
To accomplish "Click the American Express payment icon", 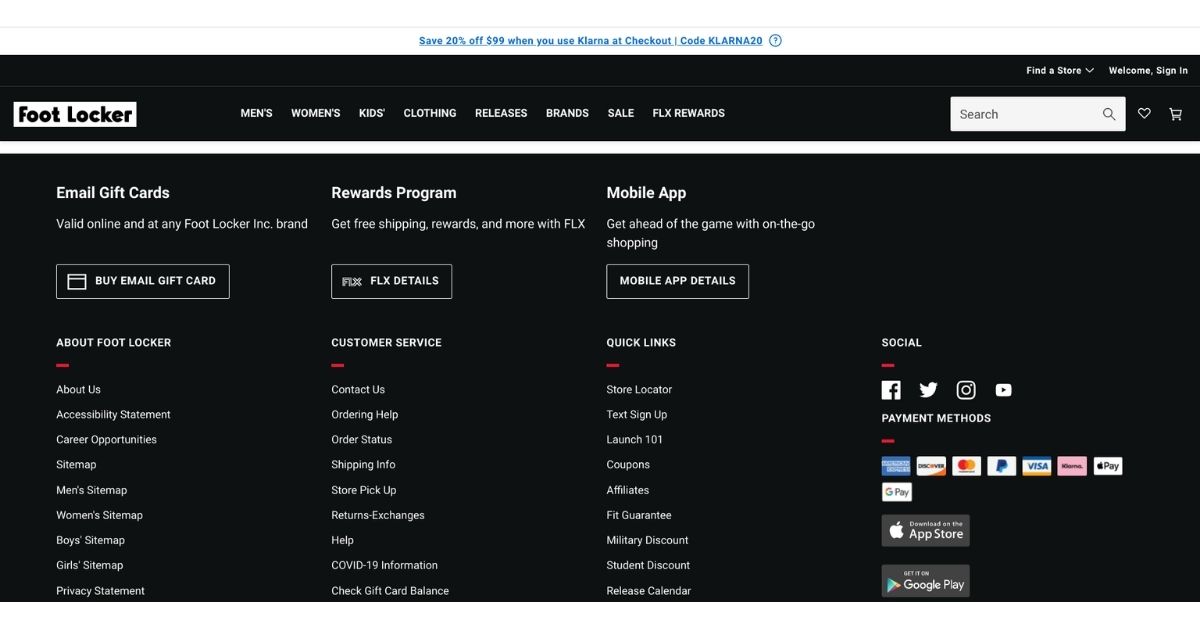I will coord(896,466).
